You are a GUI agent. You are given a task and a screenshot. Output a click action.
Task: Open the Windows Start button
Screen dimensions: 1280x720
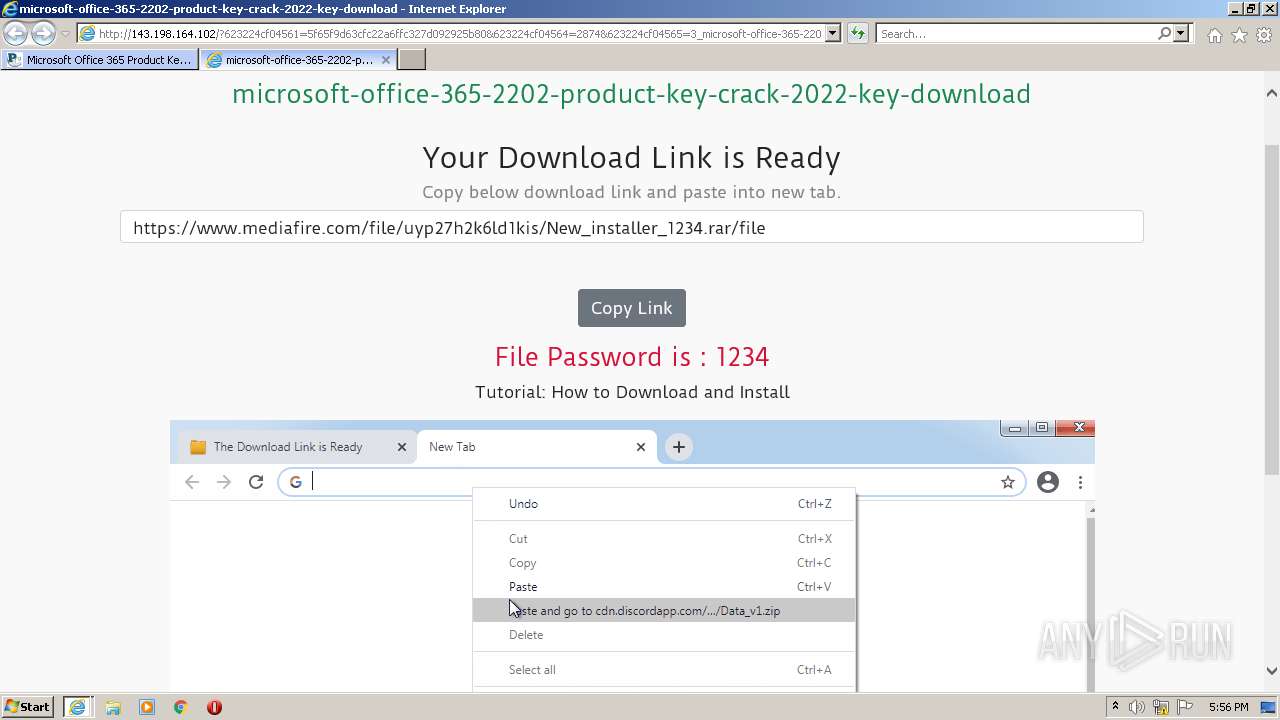click(x=28, y=707)
